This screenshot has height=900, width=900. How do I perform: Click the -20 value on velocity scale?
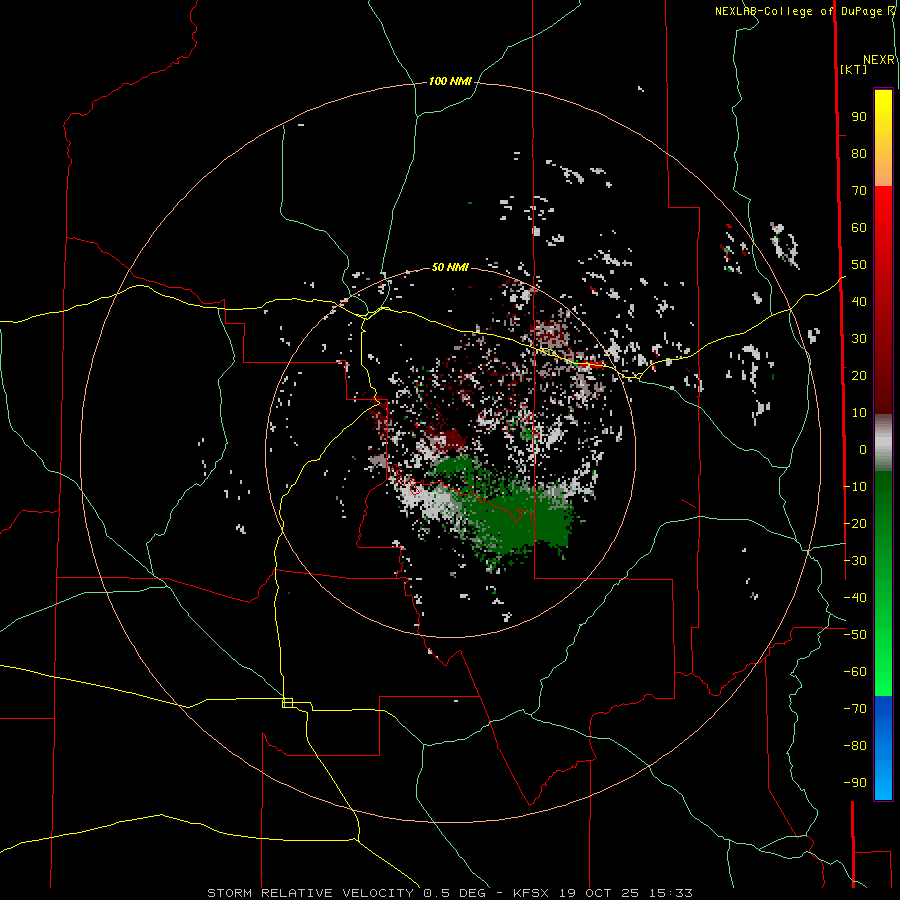[x=855, y=523]
